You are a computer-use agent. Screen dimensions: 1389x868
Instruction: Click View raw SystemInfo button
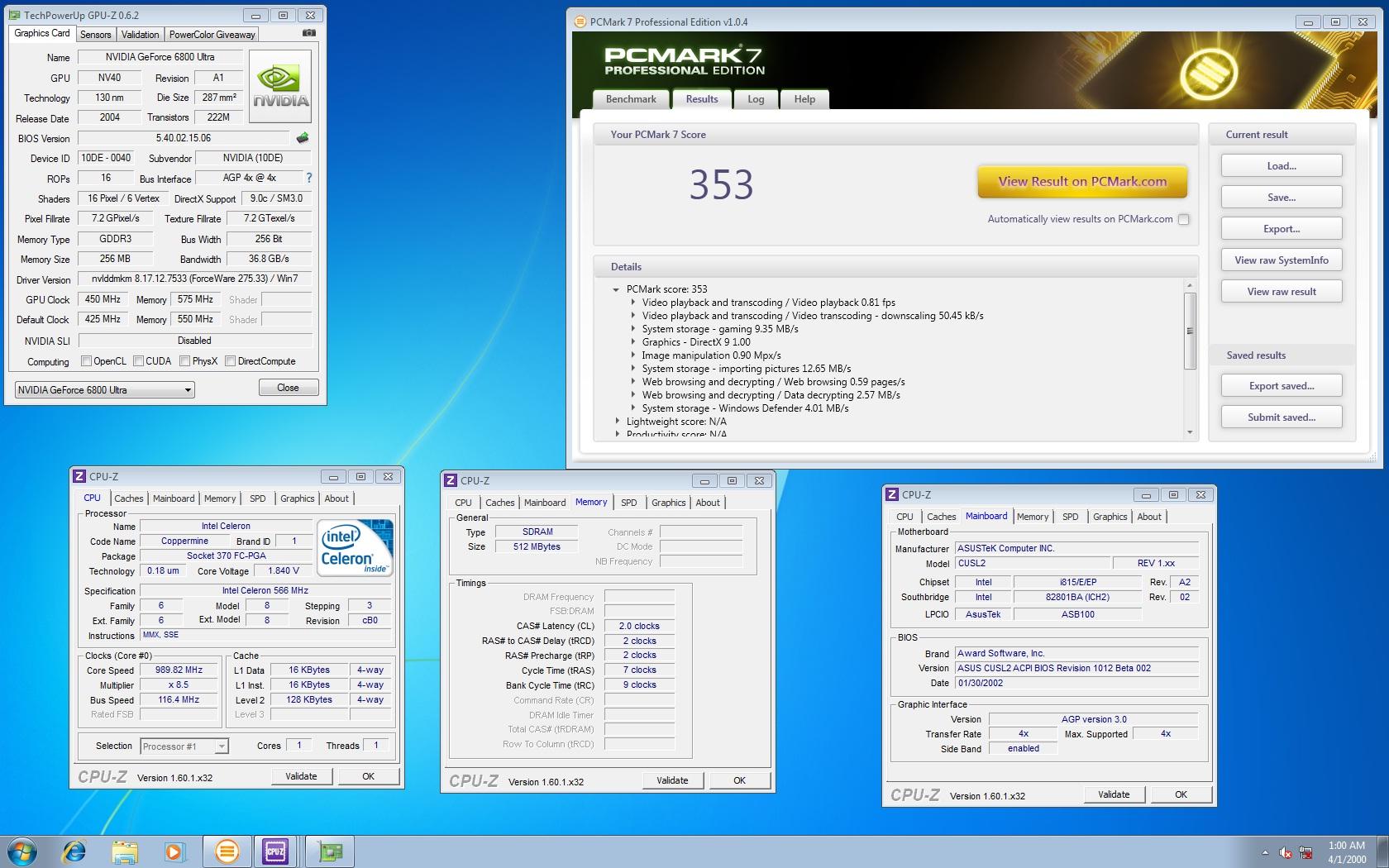pos(1282,260)
